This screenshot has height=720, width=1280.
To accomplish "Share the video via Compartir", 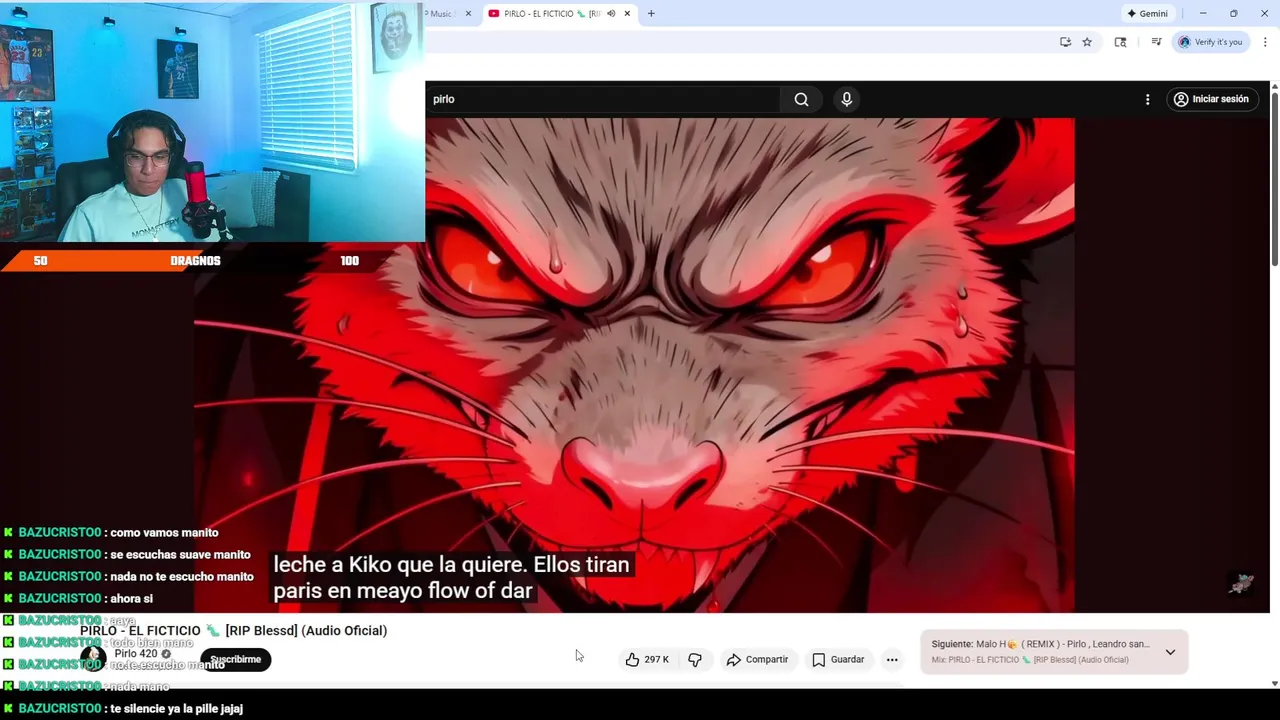I will coord(757,659).
